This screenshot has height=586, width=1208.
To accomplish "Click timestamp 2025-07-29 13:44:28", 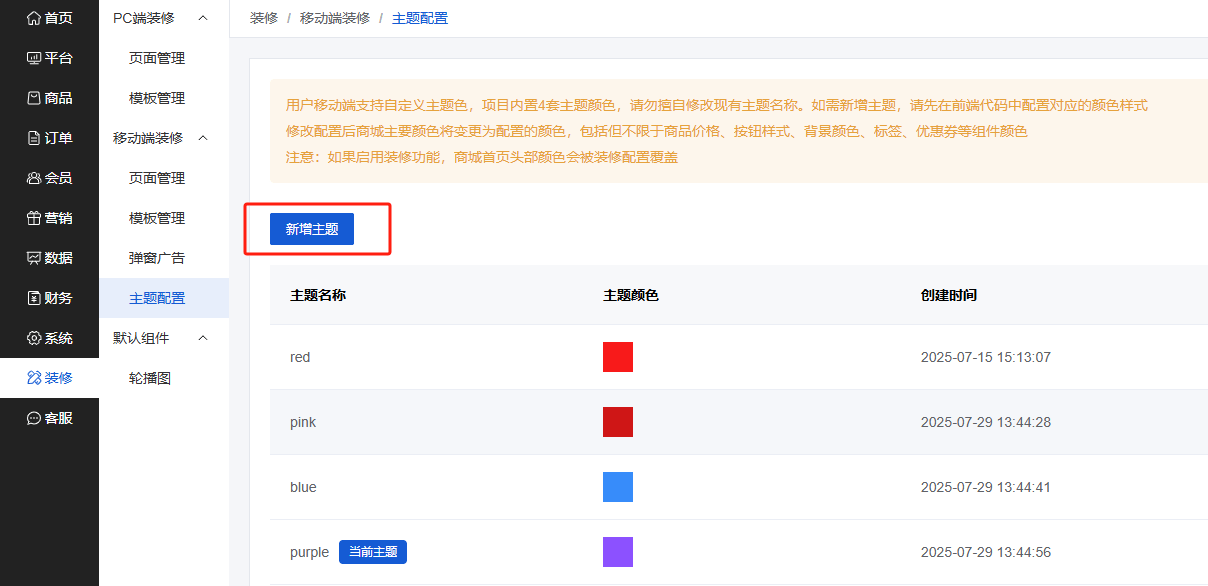I will coord(986,422).
